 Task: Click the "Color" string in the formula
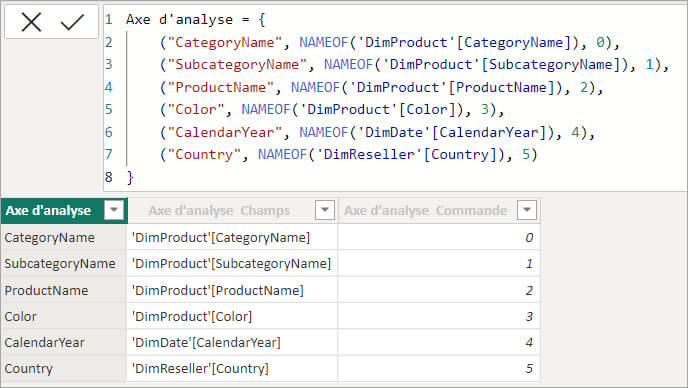196,109
